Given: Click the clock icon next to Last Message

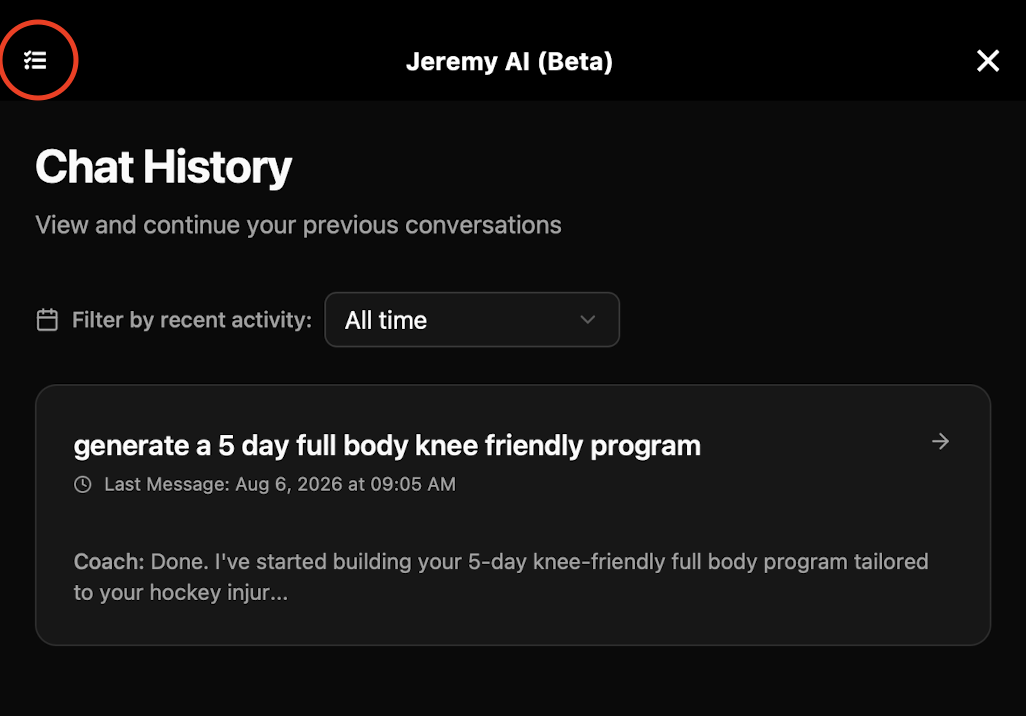Looking at the screenshot, I should (82, 484).
